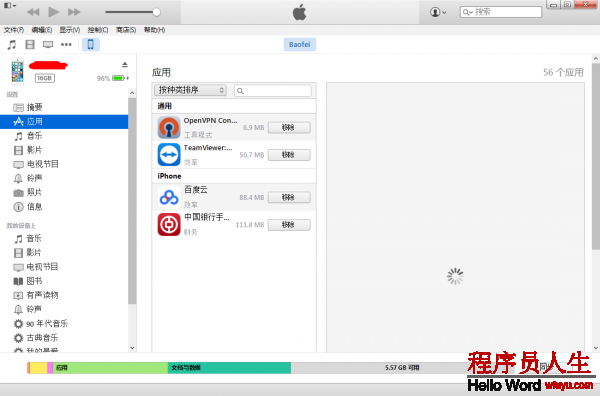Screen dimensions: 600x396
Task: Switch to the TV shows library icon
Action: (x=48, y=45)
